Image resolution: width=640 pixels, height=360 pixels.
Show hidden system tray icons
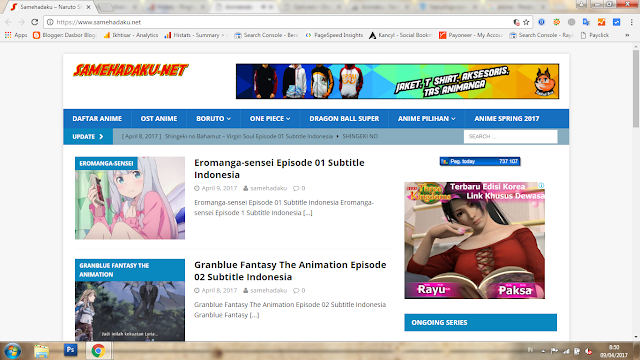tap(543, 351)
